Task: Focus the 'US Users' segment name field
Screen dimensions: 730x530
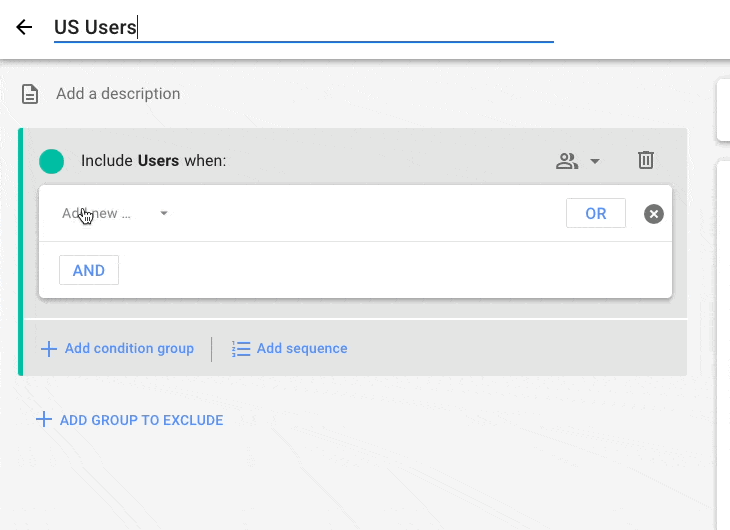Action: coord(300,27)
